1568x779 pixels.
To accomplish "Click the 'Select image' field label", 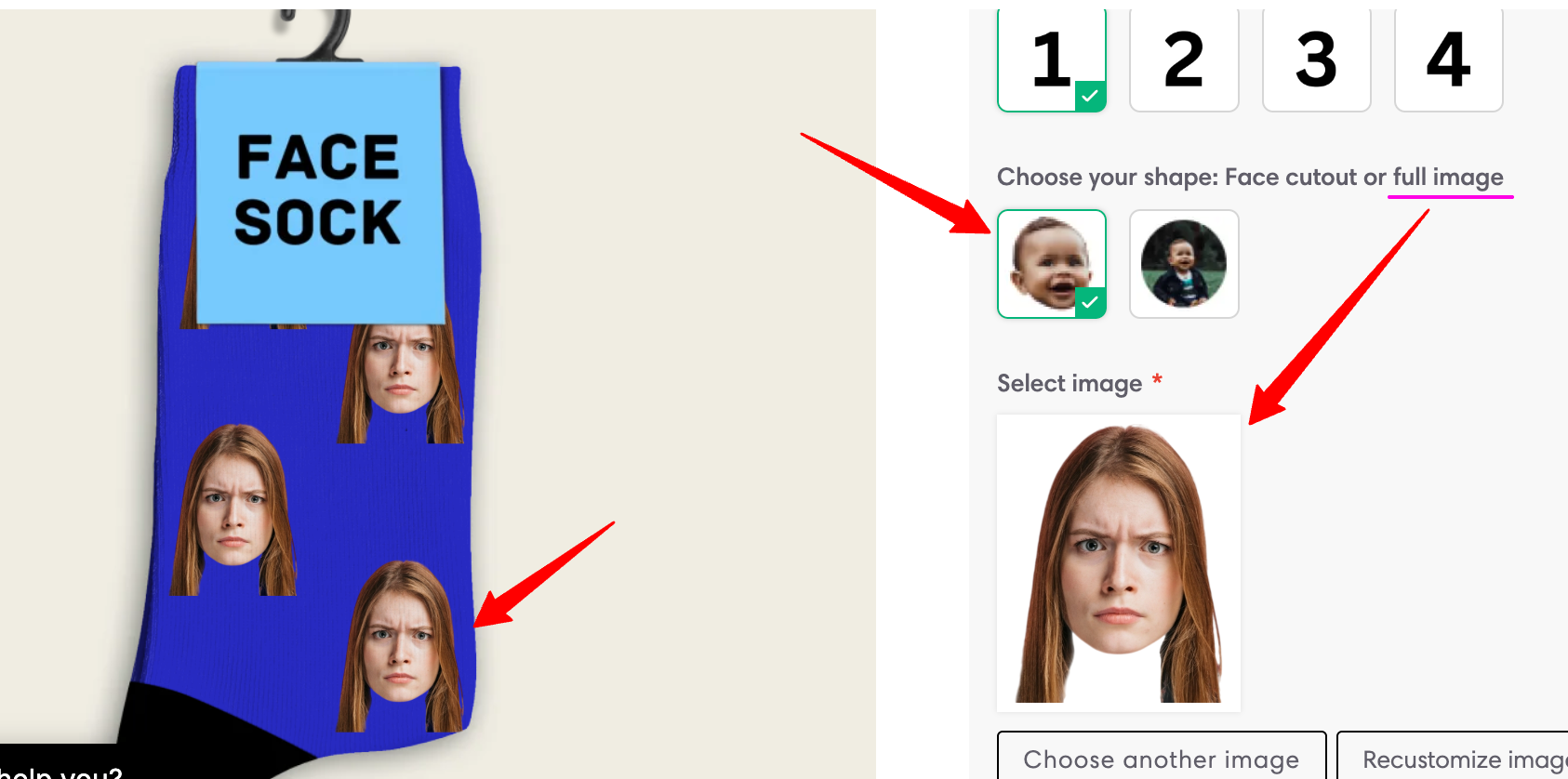I will pyautogui.click(x=1070, y=383).
